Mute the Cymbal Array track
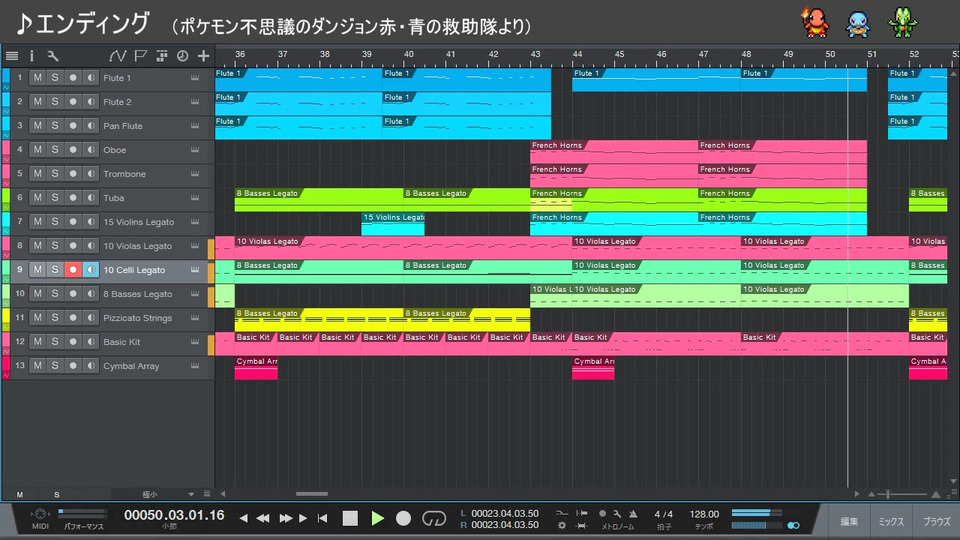 [x=38, y=366]
